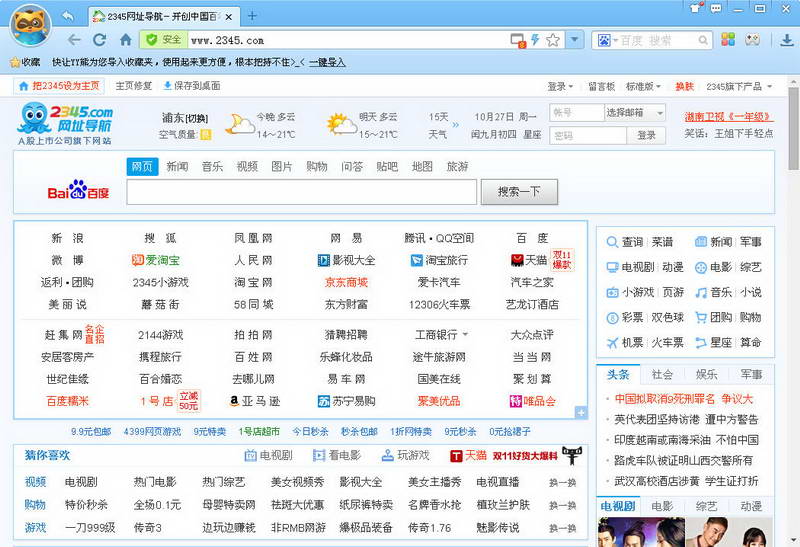Go to browser home page icon
The image size is (800, 547).
pyautogui.click(x=126, y=40)
